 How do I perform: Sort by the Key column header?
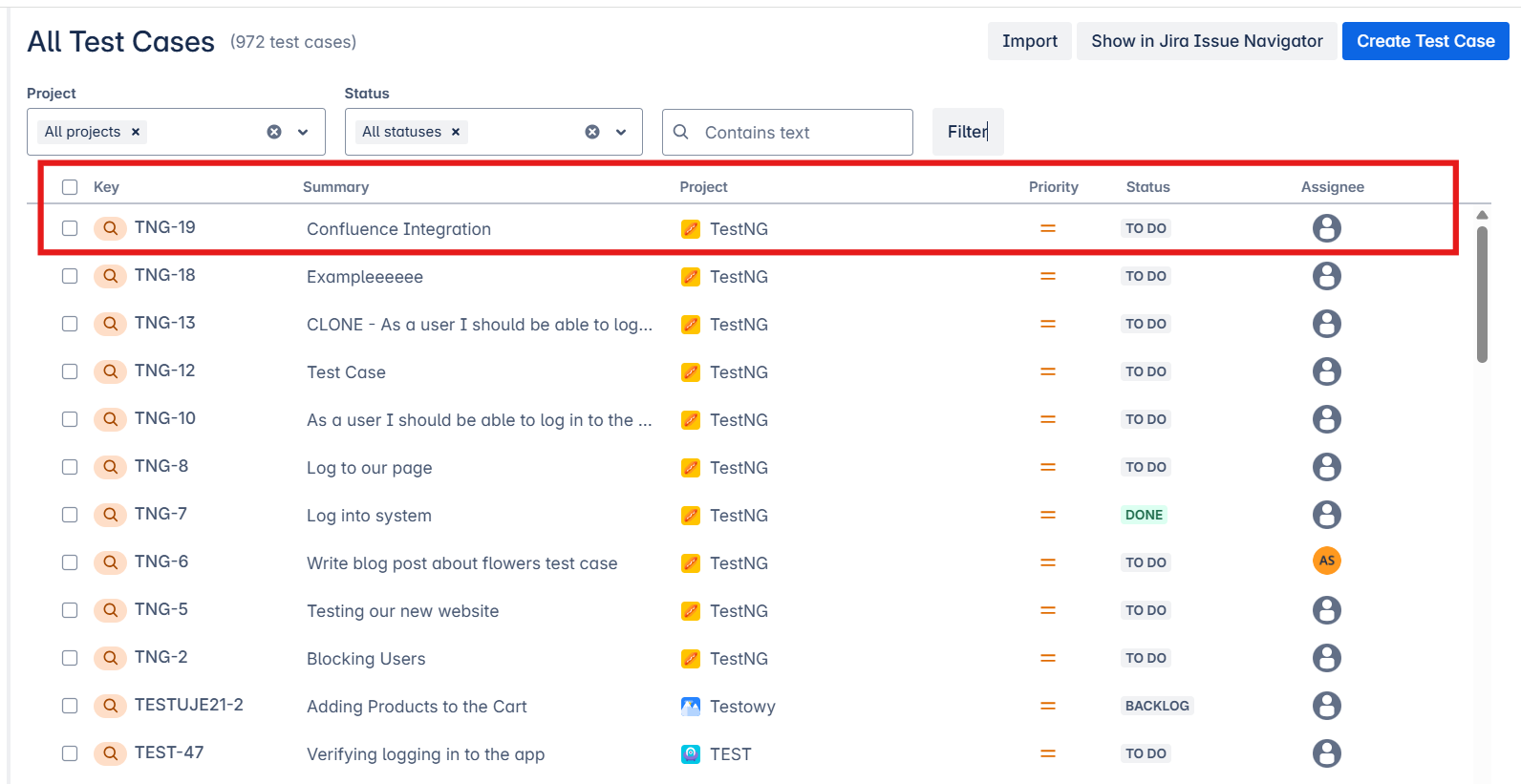coord(106,187)
